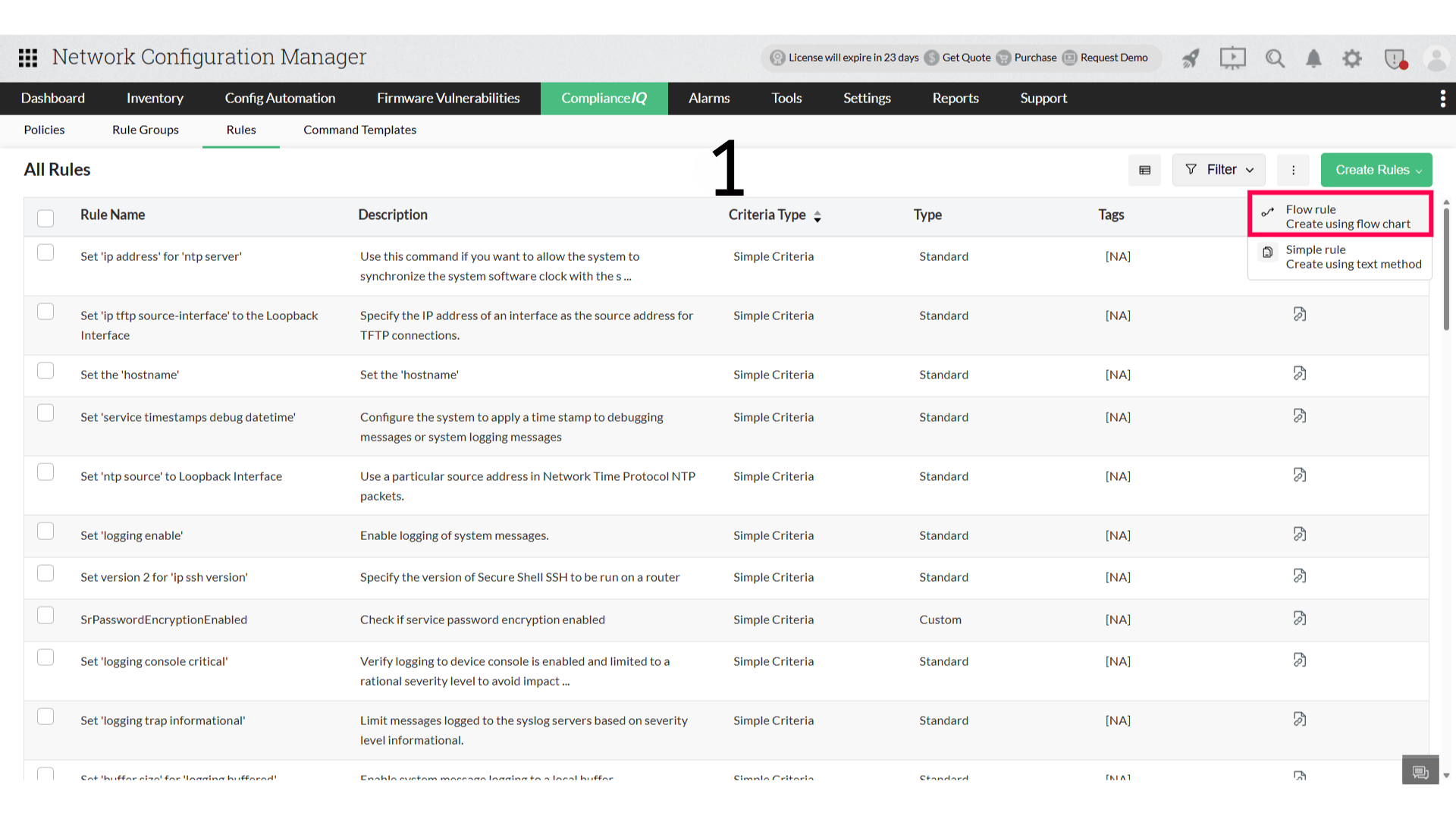Choose Flow rule menu option
Image resolution: width=1456 pixels, height=819 pixels.
(1339, 216)
